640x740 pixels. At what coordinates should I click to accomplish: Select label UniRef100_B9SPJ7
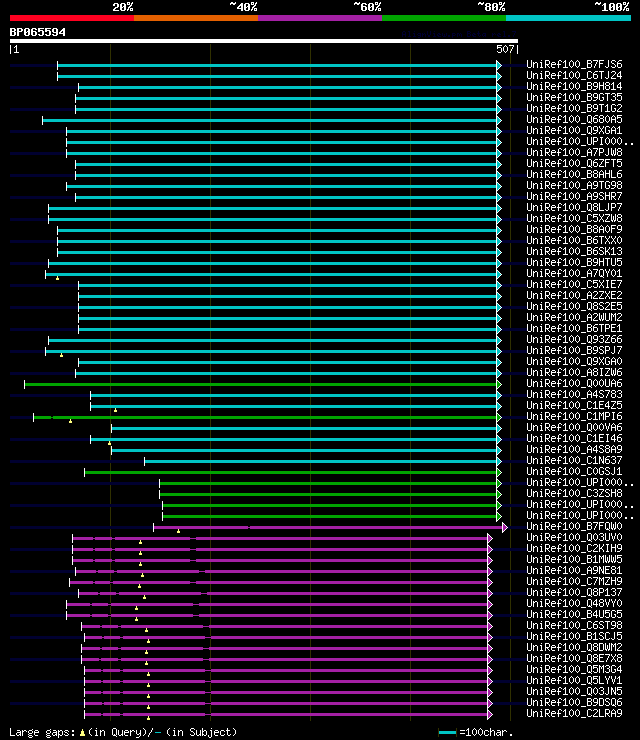point(574,350)
